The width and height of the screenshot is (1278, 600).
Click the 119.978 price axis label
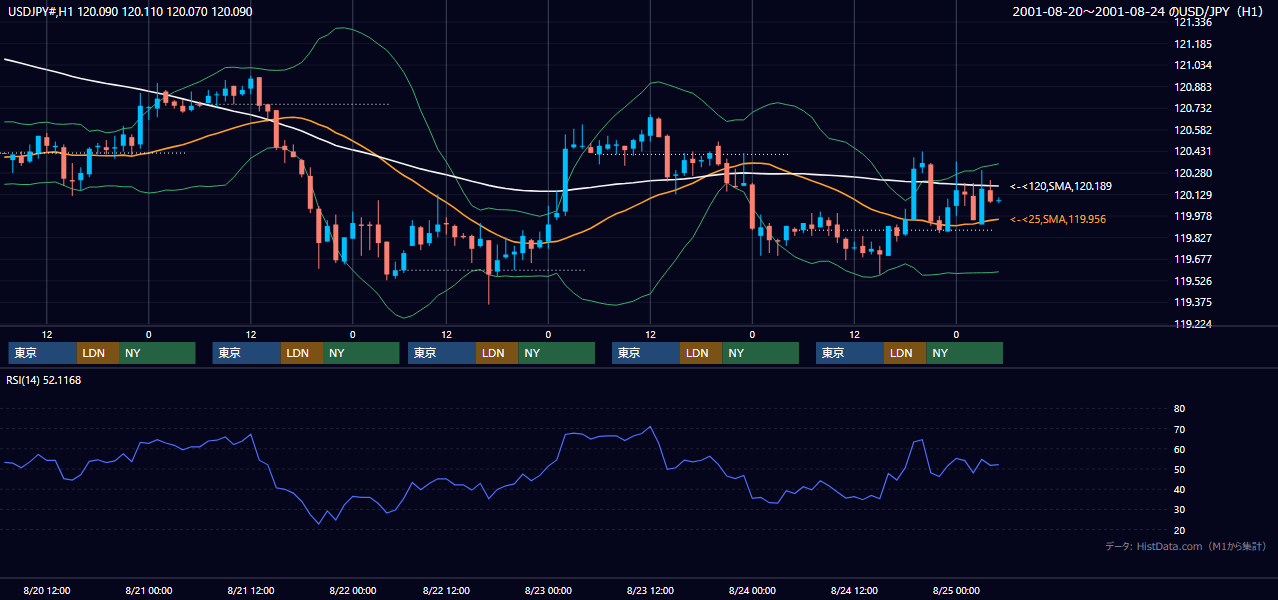1192,216
